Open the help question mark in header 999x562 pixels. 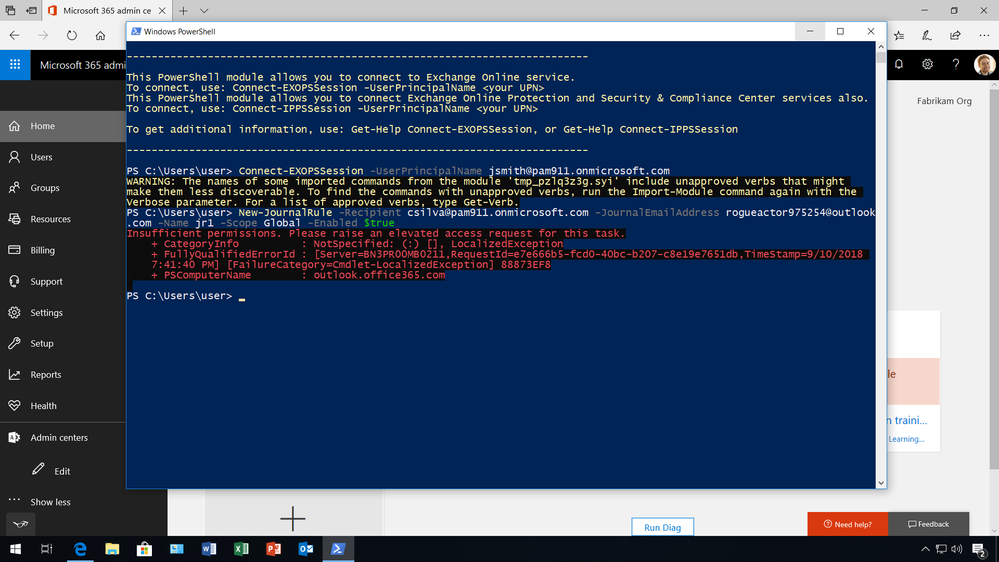pos(956,64)
